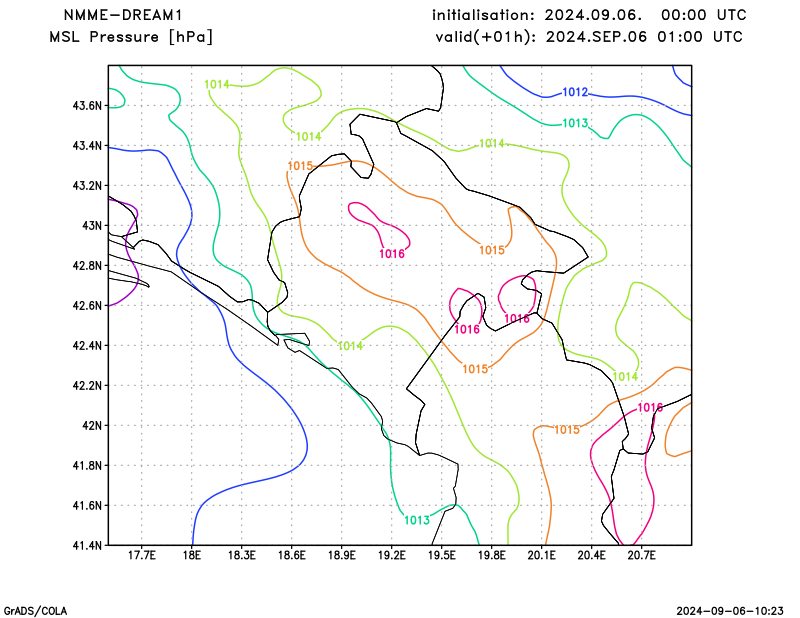Click the "41.4N" latitude label

pyautogui.click(x=87, y=546)
